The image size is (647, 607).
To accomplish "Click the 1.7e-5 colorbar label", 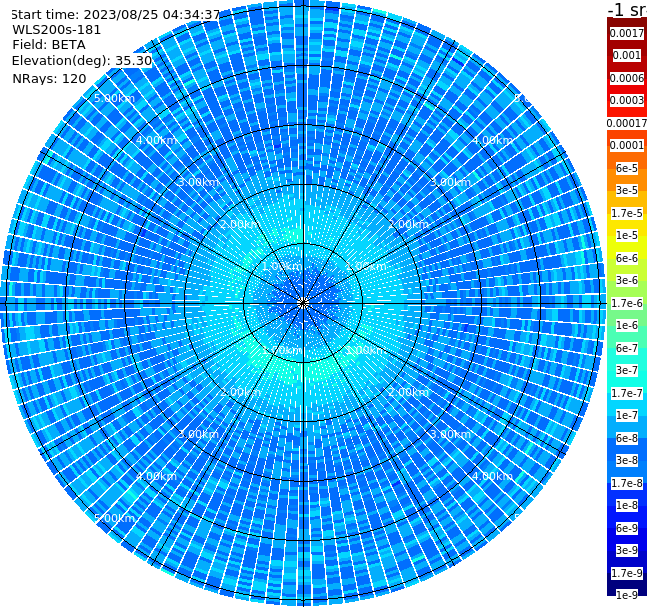I will [627, 213].
